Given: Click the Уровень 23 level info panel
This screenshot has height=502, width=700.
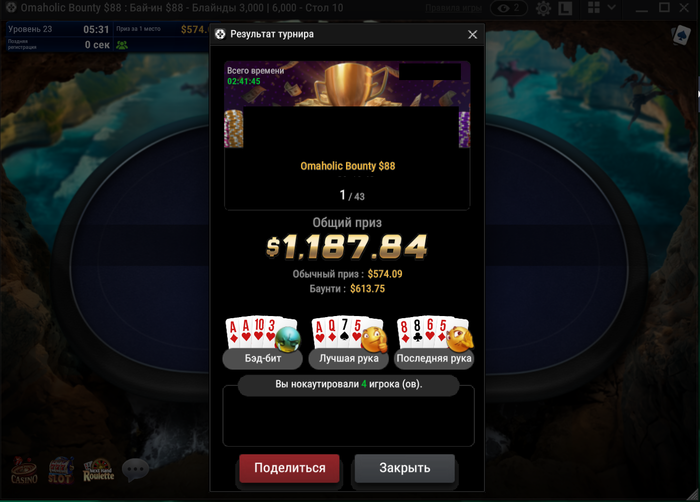Looking at the screenshot, I should click(x=59, y=37).
